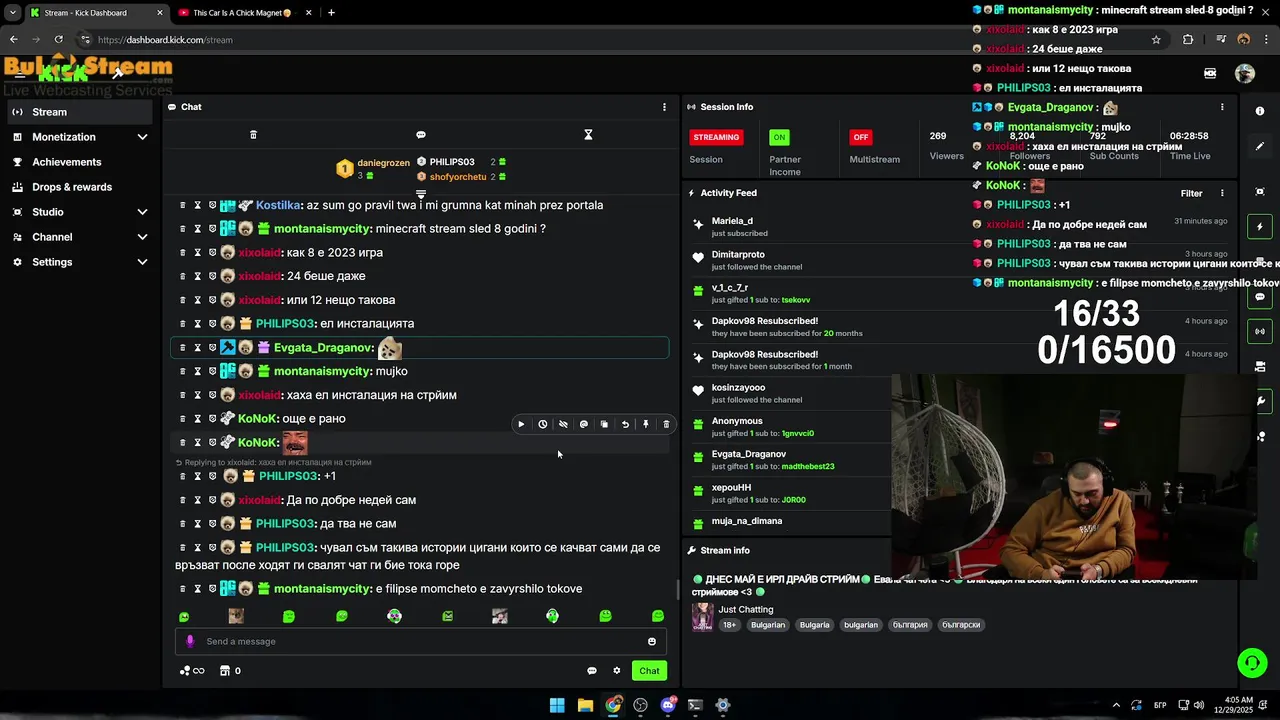Expand the Studio sidebar section
The height and width of the screenshot is (720, 1280).
80,212
